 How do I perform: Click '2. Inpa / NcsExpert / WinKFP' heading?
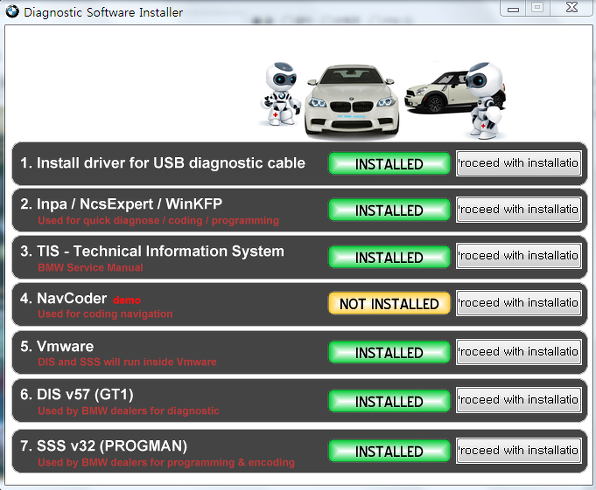click(x=121, y=204)
